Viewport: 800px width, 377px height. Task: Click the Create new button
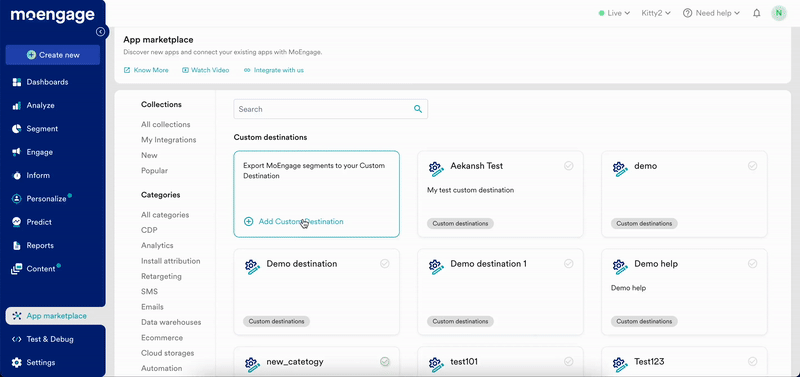pos(53,55)
